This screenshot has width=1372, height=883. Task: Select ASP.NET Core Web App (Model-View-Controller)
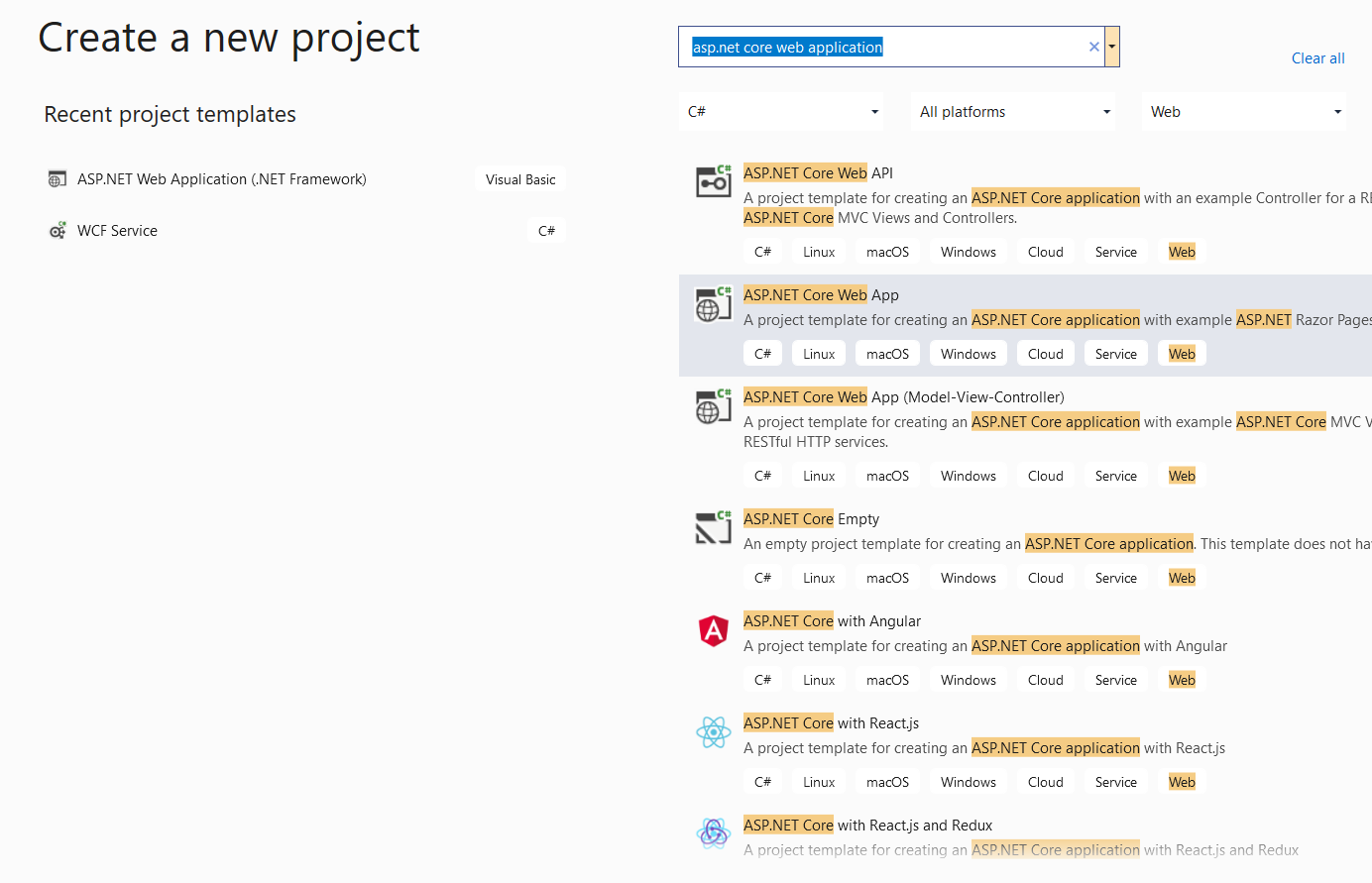tap(903, 397)
